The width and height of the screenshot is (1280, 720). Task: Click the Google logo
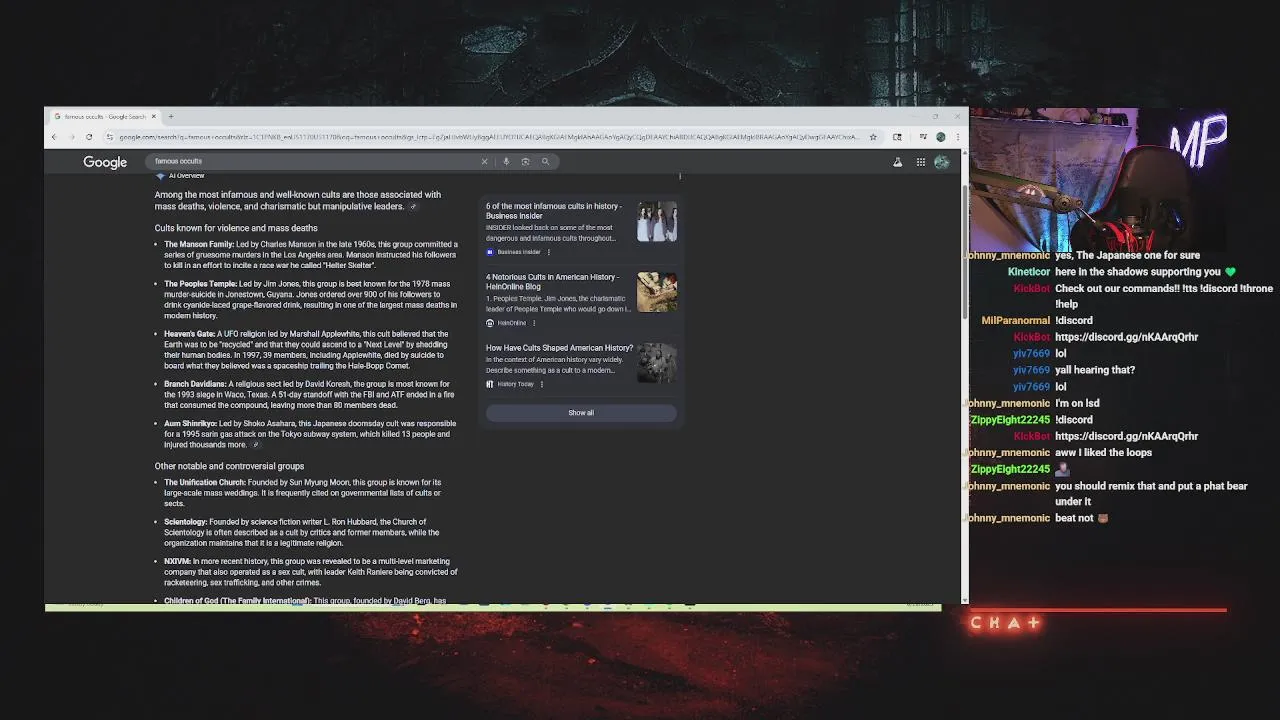coord(105,162)
